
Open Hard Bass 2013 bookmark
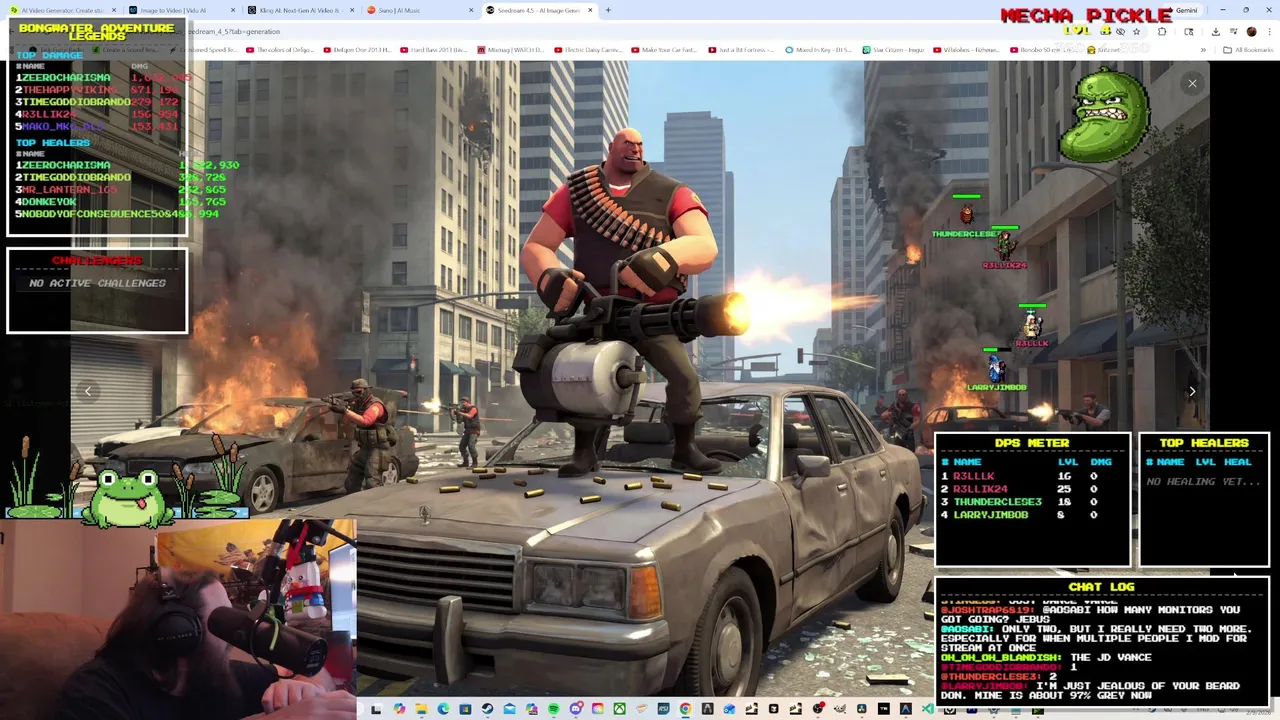pos(433,49)
